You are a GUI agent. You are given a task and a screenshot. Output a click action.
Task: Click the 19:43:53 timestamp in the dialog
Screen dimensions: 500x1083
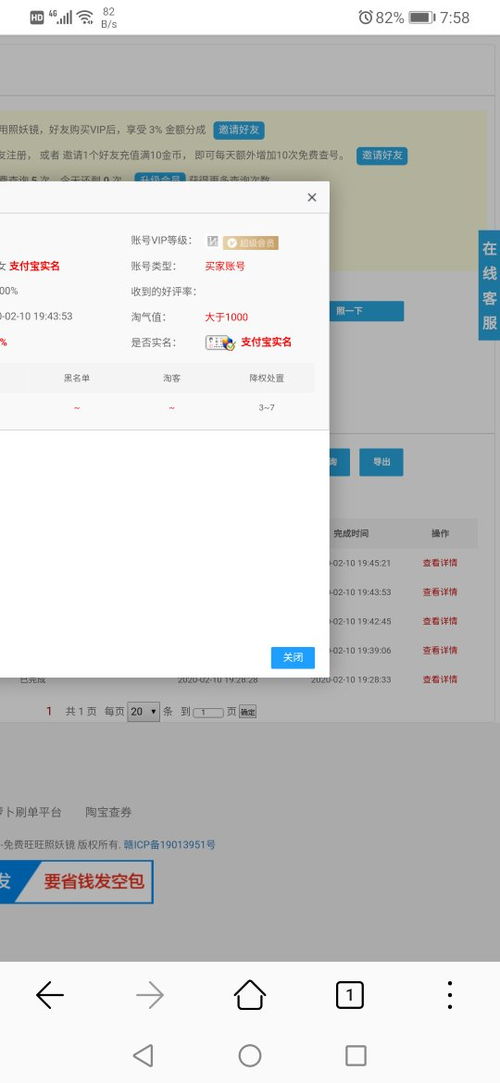[x=36, y=316]
